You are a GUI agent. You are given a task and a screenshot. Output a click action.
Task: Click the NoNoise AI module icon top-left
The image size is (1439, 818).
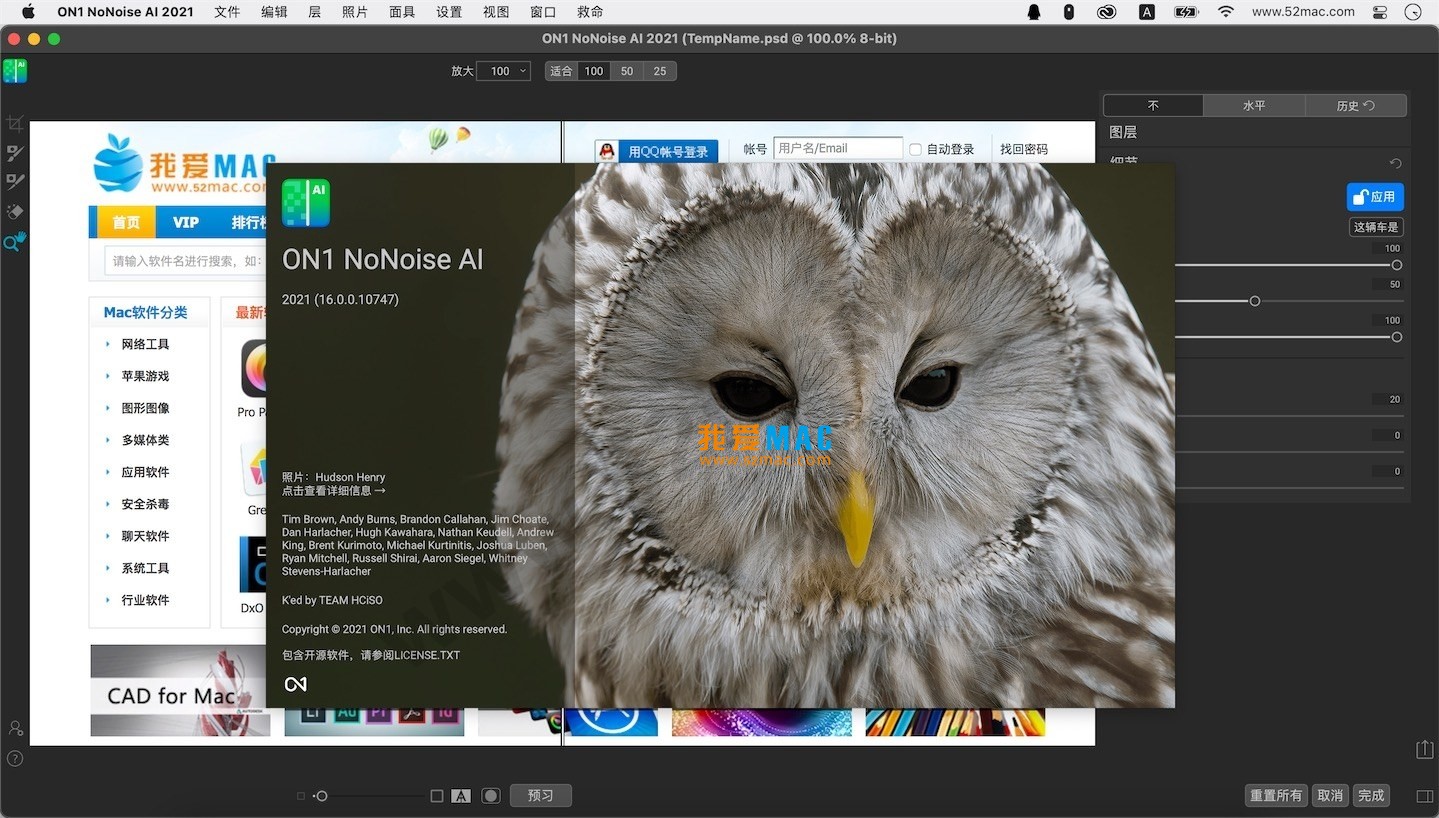click(x=14, y=70)
